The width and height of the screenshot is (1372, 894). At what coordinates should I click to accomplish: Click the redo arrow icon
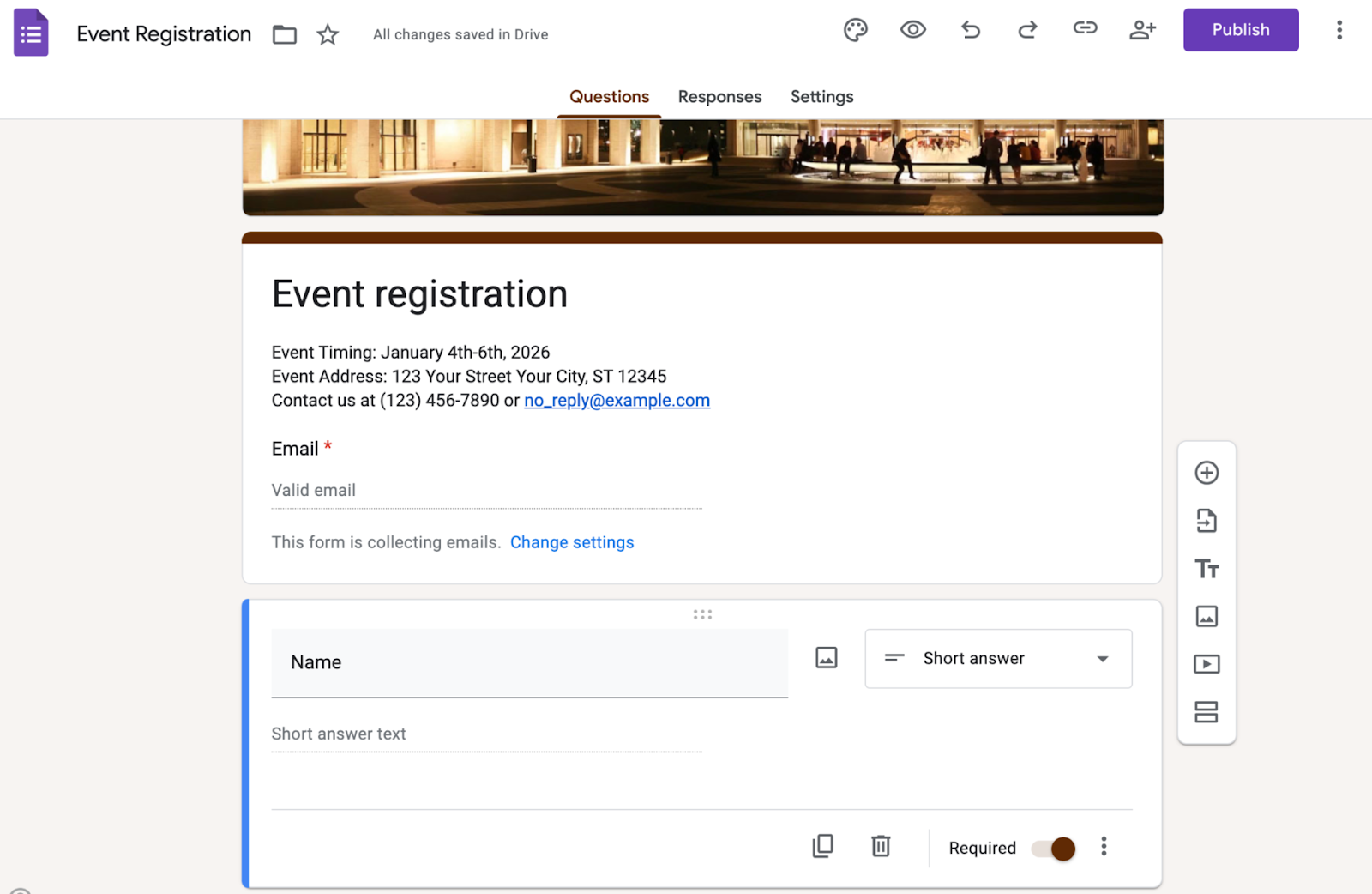pos(1027,31)
